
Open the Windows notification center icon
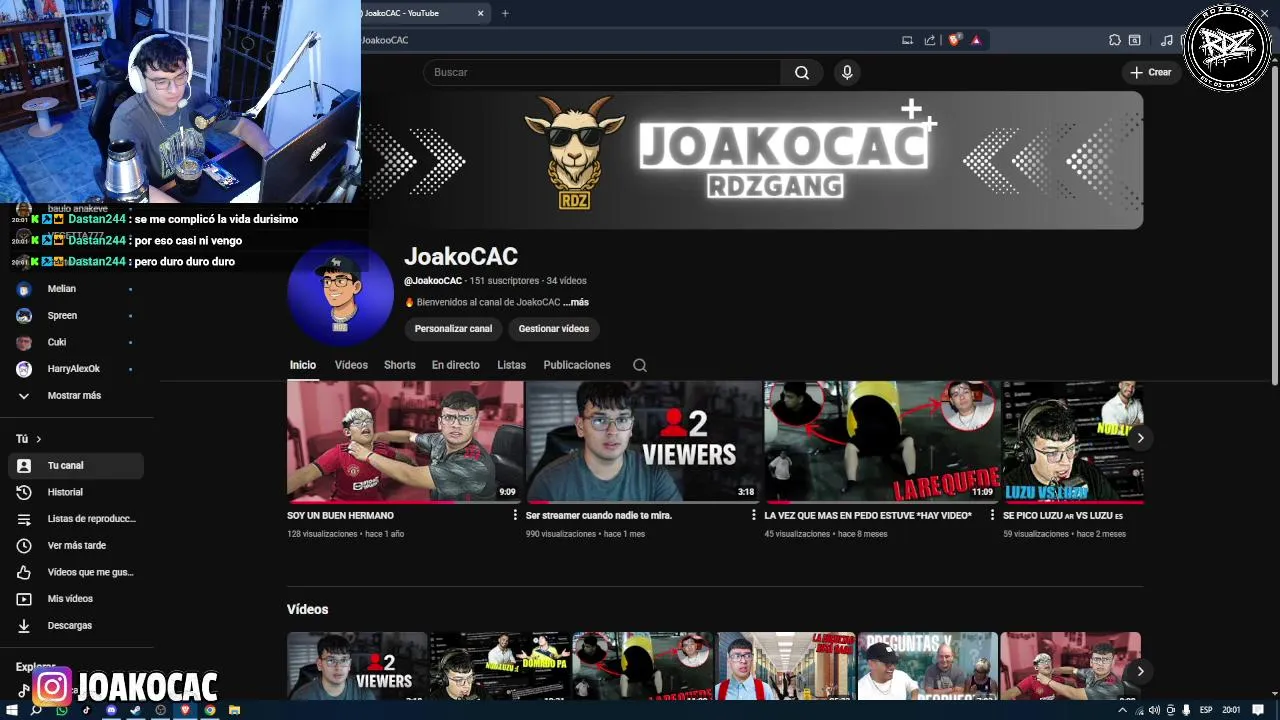pos(1258,710)
